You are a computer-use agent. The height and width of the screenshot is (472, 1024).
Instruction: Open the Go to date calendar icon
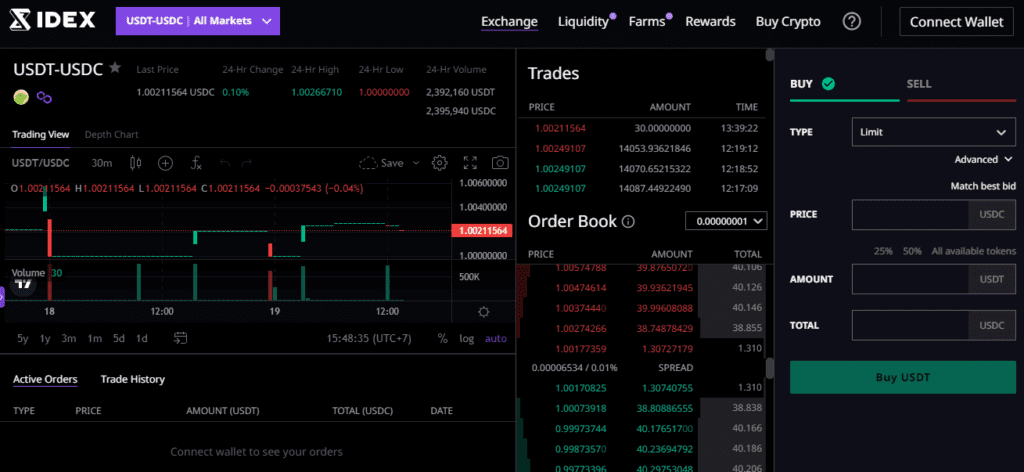tap(181, 338)
